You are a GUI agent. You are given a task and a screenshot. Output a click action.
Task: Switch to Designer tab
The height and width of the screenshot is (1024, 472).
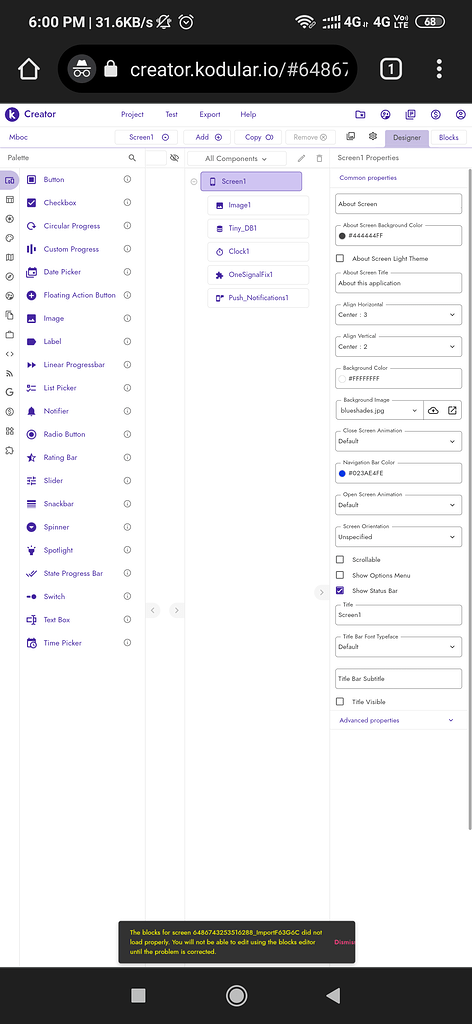coord(407,137)
